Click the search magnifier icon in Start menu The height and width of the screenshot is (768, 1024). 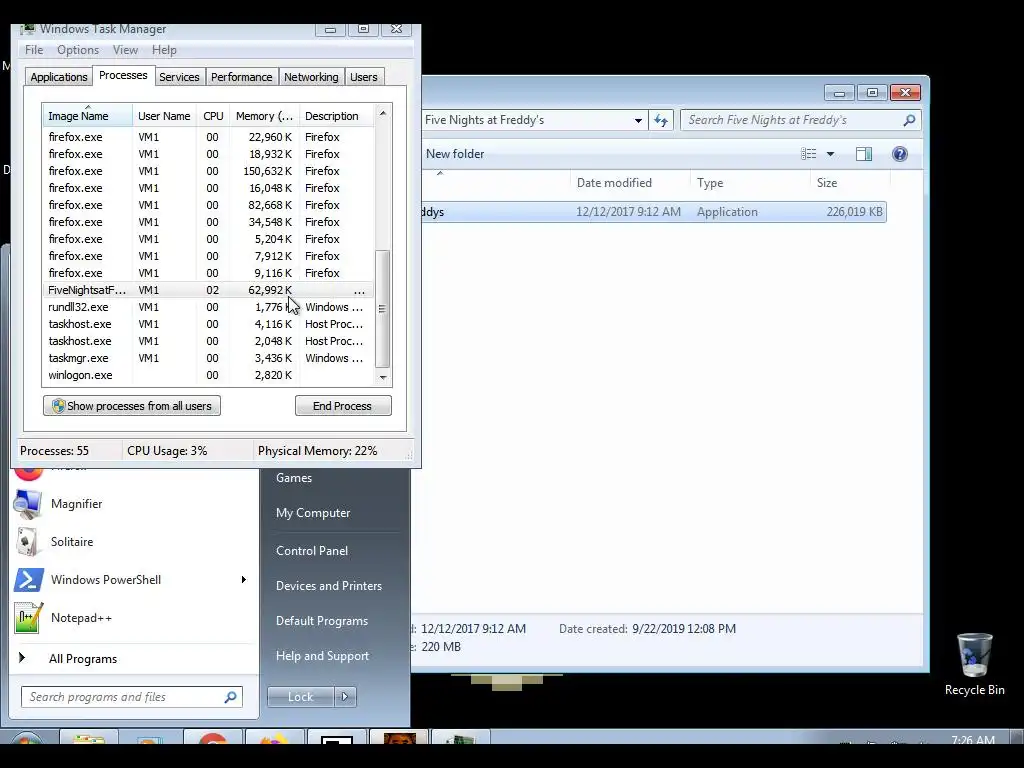230,697
